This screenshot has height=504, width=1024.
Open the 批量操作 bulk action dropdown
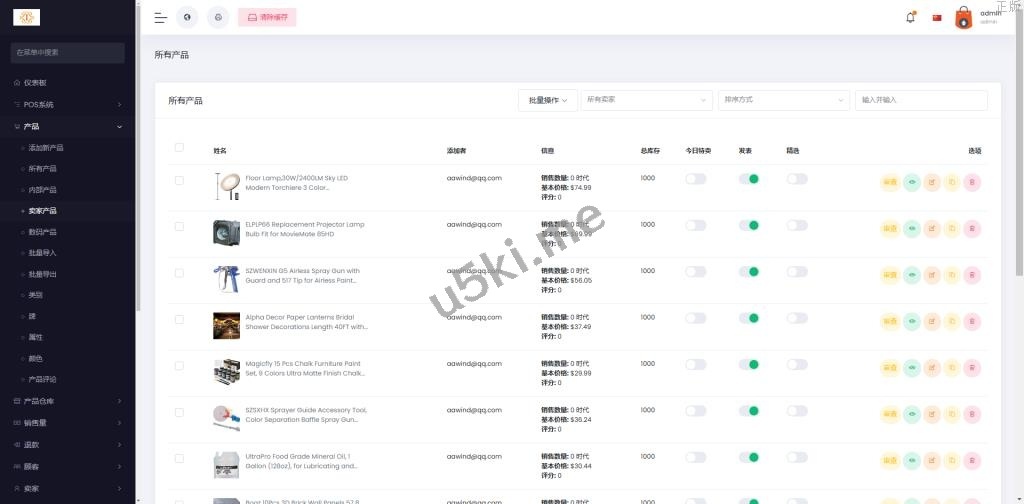pos(548,100)
